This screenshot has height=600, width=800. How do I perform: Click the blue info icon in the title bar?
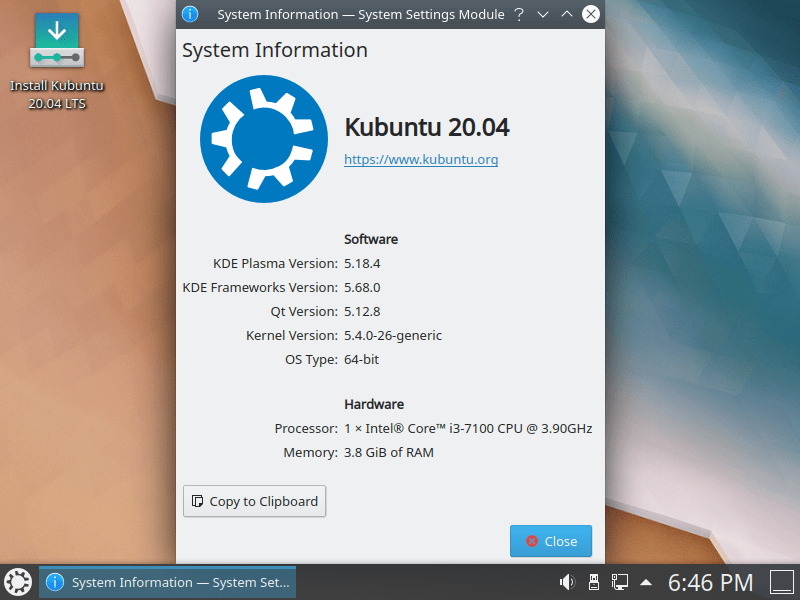(190, 14)
